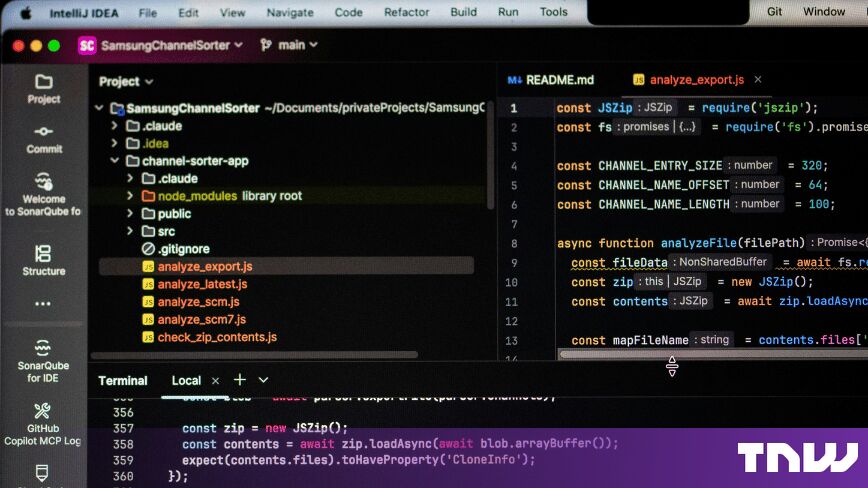Expand the public folder
The width and height of the screenshot is (868, 488).
pos(130,214)
